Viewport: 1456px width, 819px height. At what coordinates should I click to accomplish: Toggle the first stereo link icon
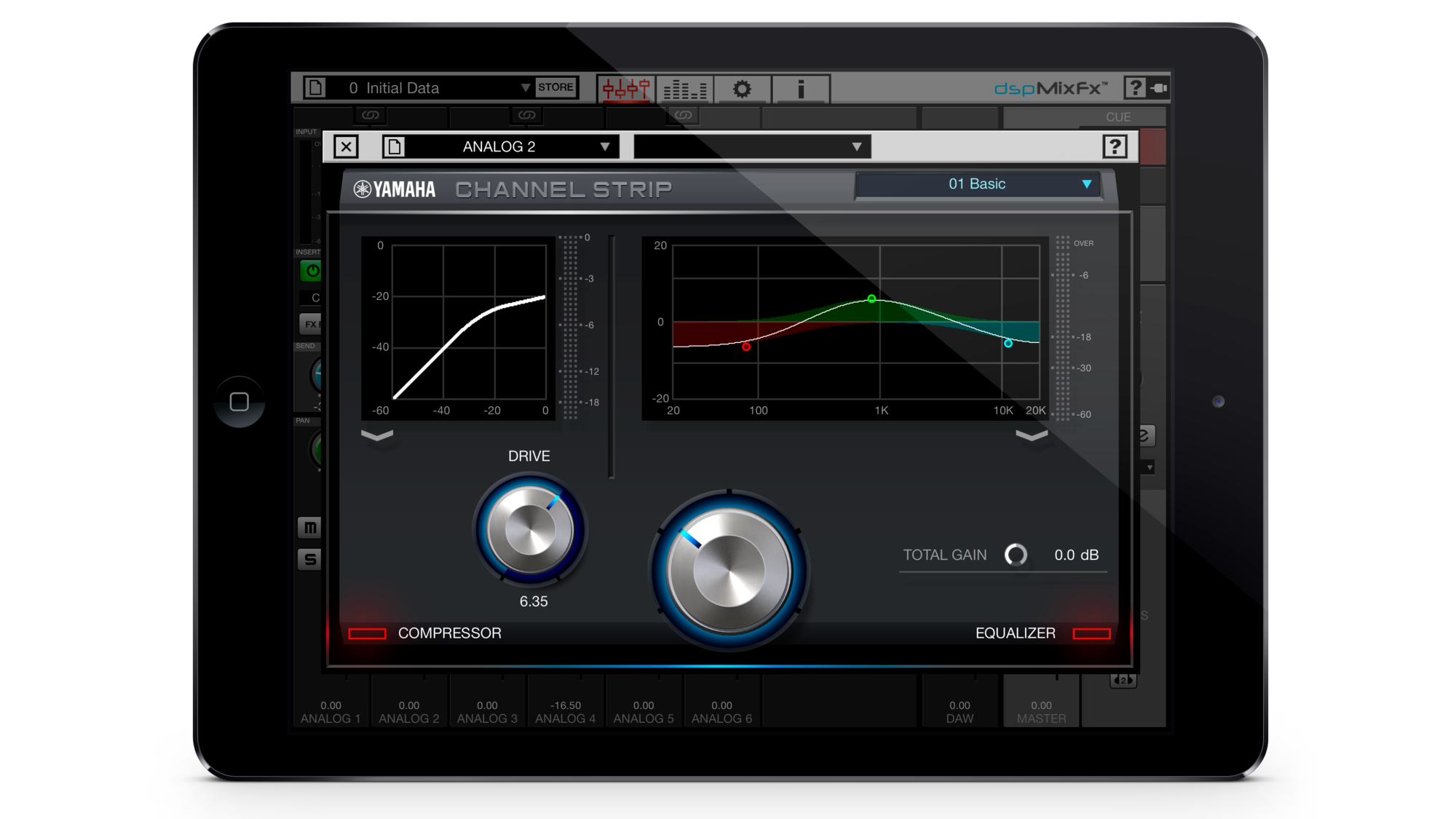pyautogui.click(x=371, y=115)
